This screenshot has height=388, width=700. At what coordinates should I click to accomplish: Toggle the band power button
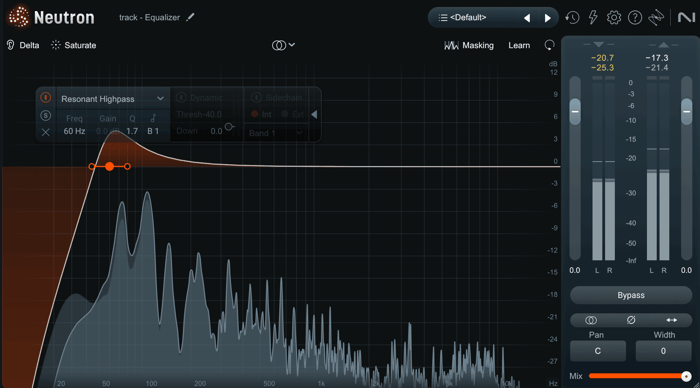point(46,97)
